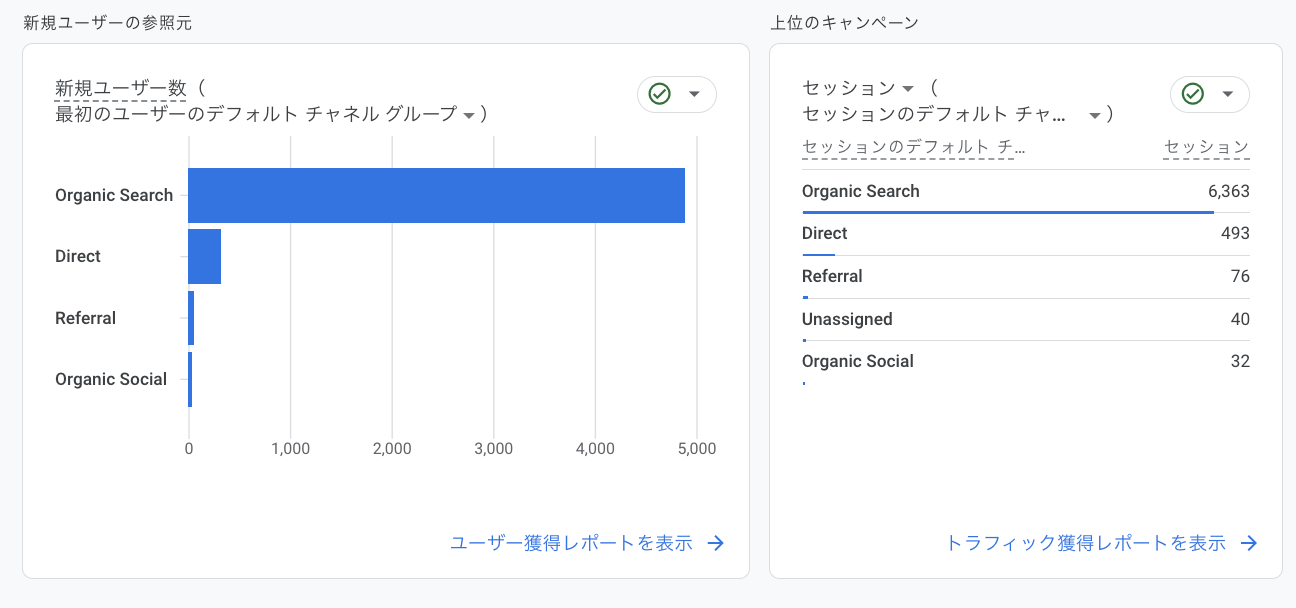Open data quality dropdown arrow in sessions card
This screenshot has width=1296, height=608.
point(1227,94)
